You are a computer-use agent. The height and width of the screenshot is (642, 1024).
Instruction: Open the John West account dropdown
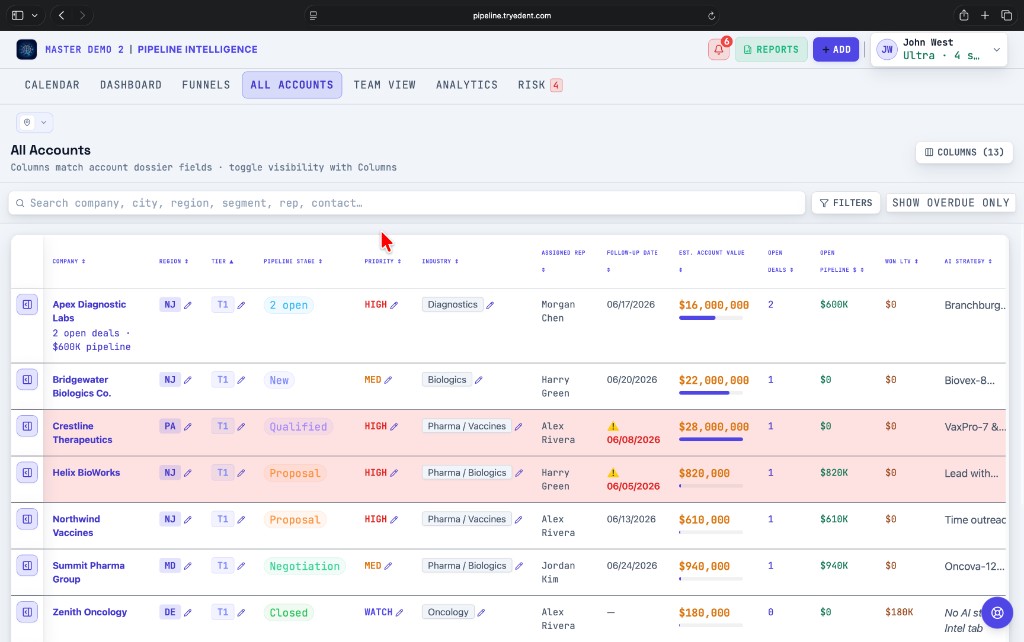click(938, 49)
